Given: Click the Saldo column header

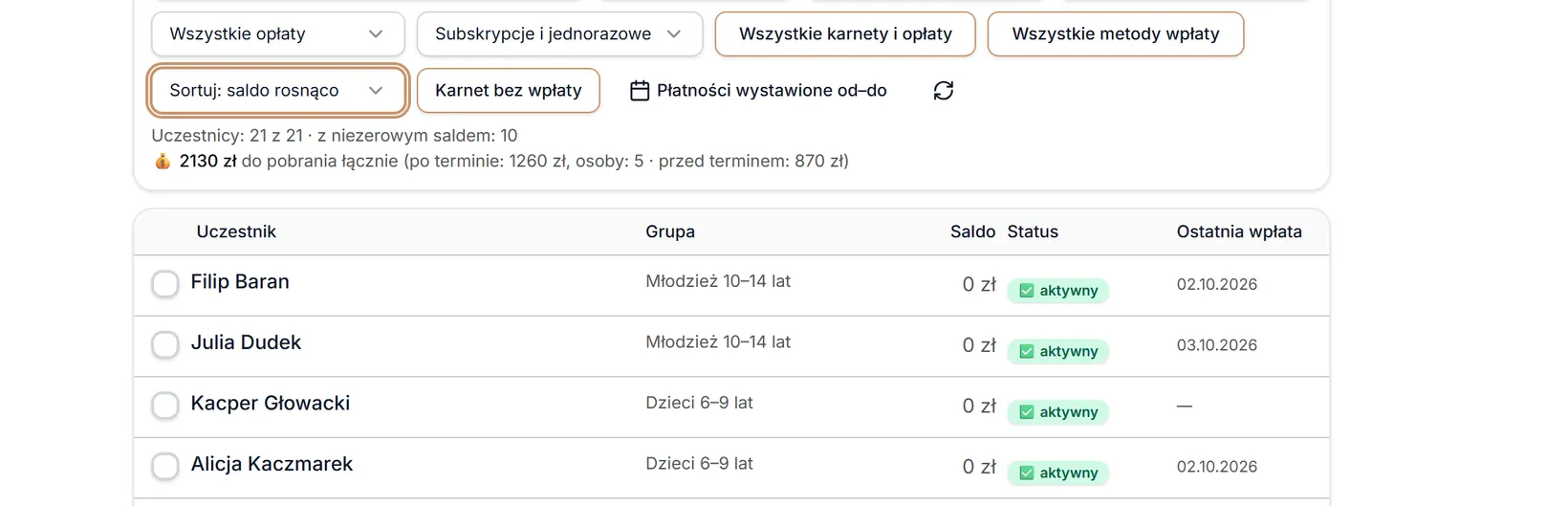Looking at the screenshot, I should point(972,231).
